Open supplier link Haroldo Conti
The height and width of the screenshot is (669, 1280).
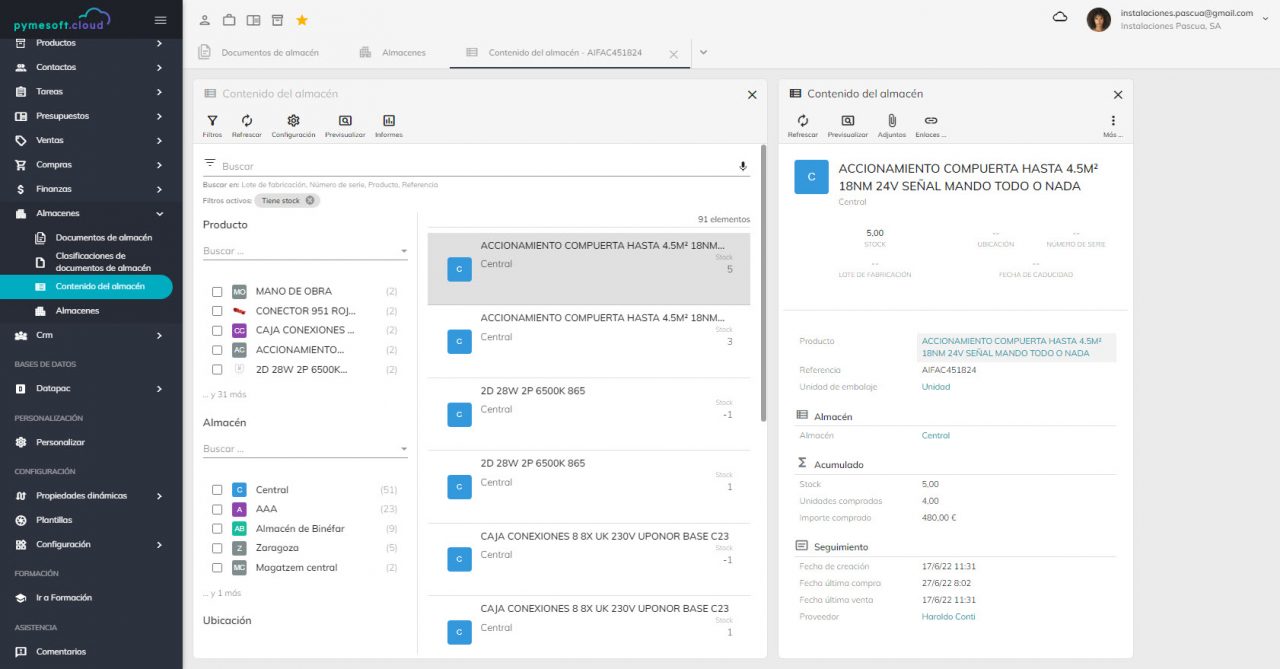click(x=948, y=617)
